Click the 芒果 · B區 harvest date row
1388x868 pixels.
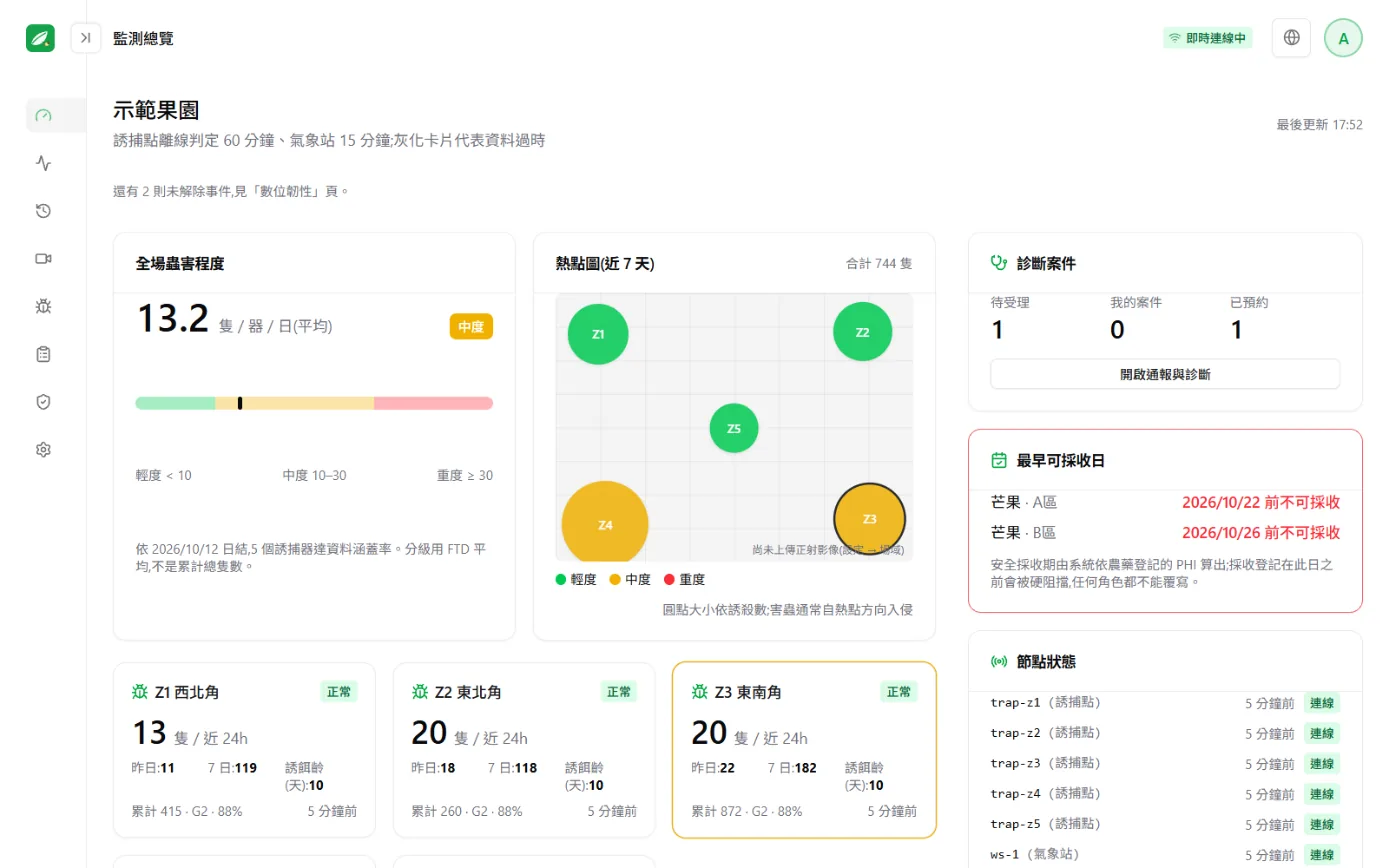(x=1165, y=533)
